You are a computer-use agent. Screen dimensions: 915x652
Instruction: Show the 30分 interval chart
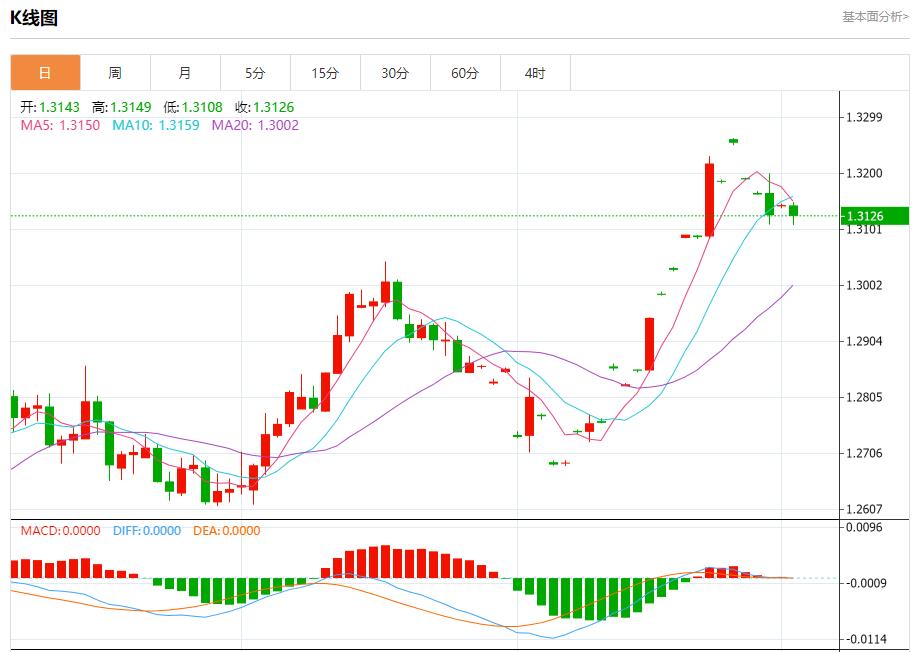(x=395, y=73)
